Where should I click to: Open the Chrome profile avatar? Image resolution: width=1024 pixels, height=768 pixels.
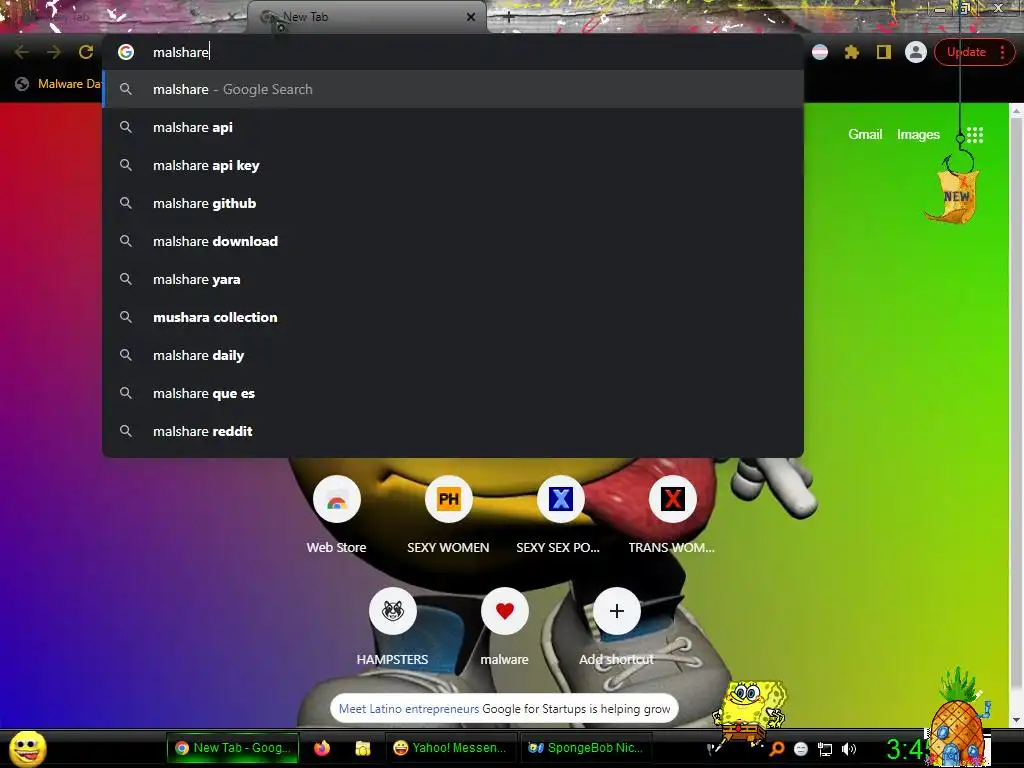pyautogui.click(x=916, y=52)
